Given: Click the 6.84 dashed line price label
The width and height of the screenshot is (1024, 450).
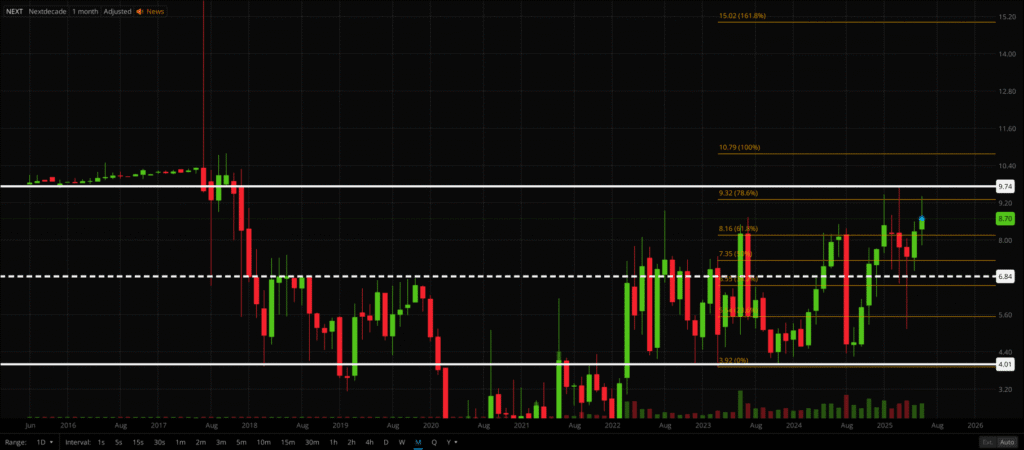Looking at the screenshot, I should tap(1006, 275).
